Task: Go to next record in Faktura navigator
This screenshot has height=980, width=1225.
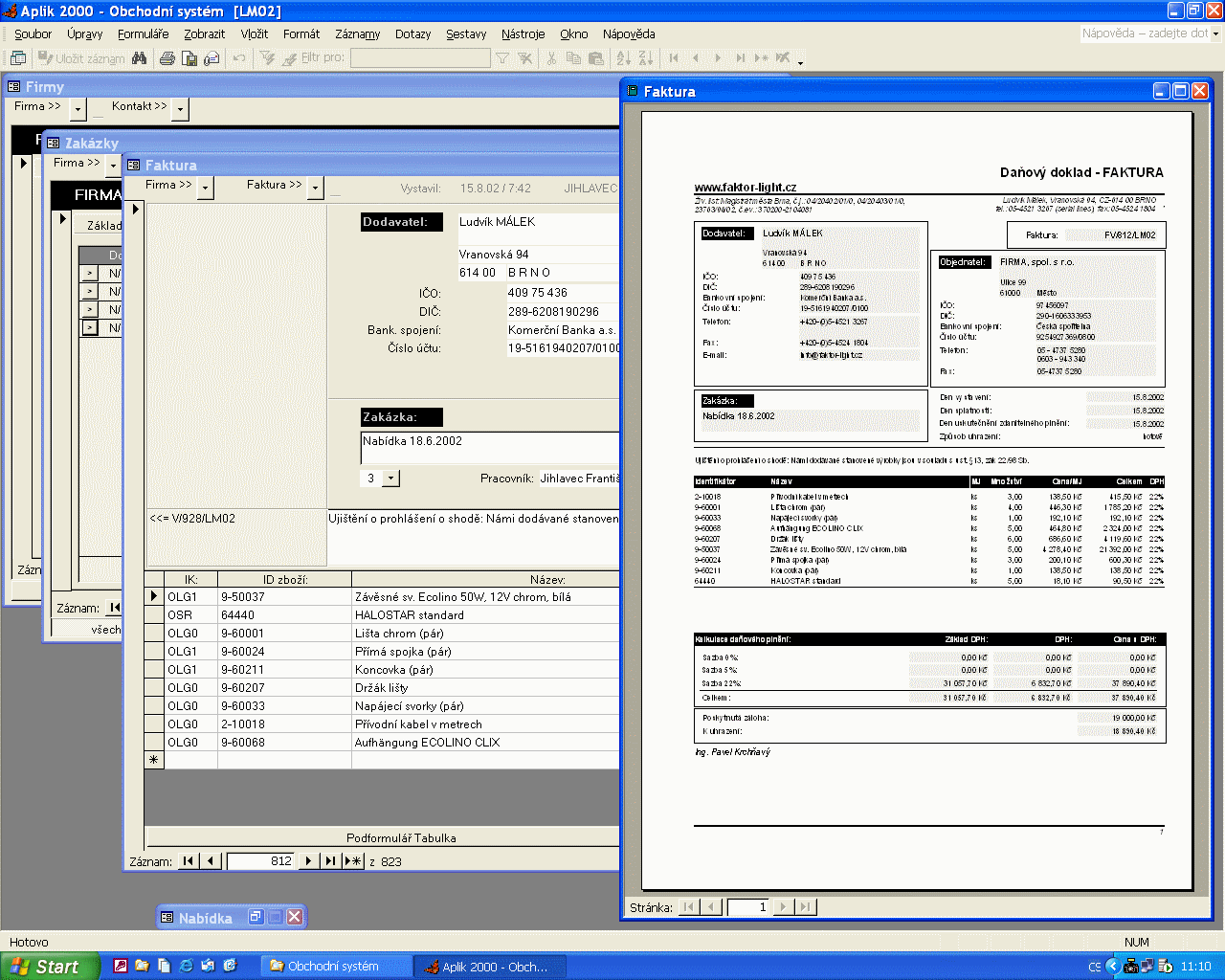Action: (308, 861)
